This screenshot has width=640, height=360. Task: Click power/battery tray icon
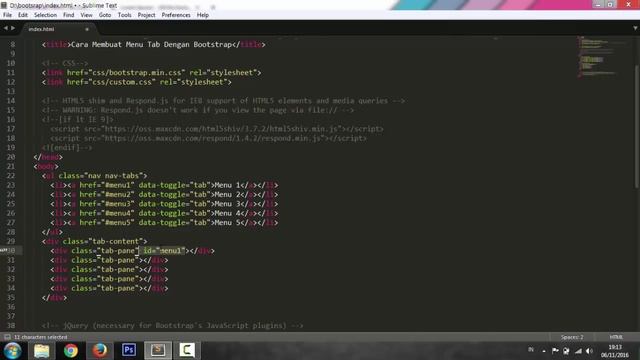pyautogui.click(x=566, y=351)
